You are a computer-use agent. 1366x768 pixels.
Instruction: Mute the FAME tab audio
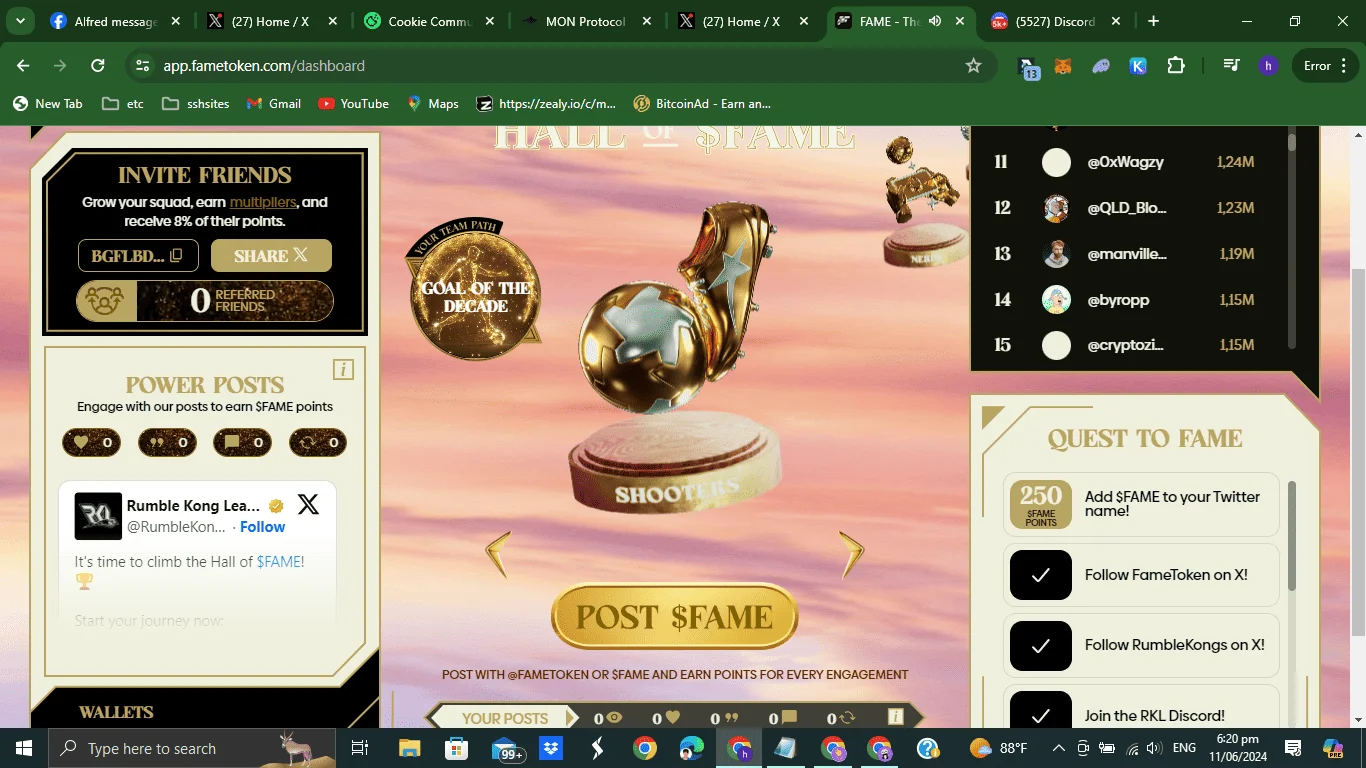(x=935, y=21)
